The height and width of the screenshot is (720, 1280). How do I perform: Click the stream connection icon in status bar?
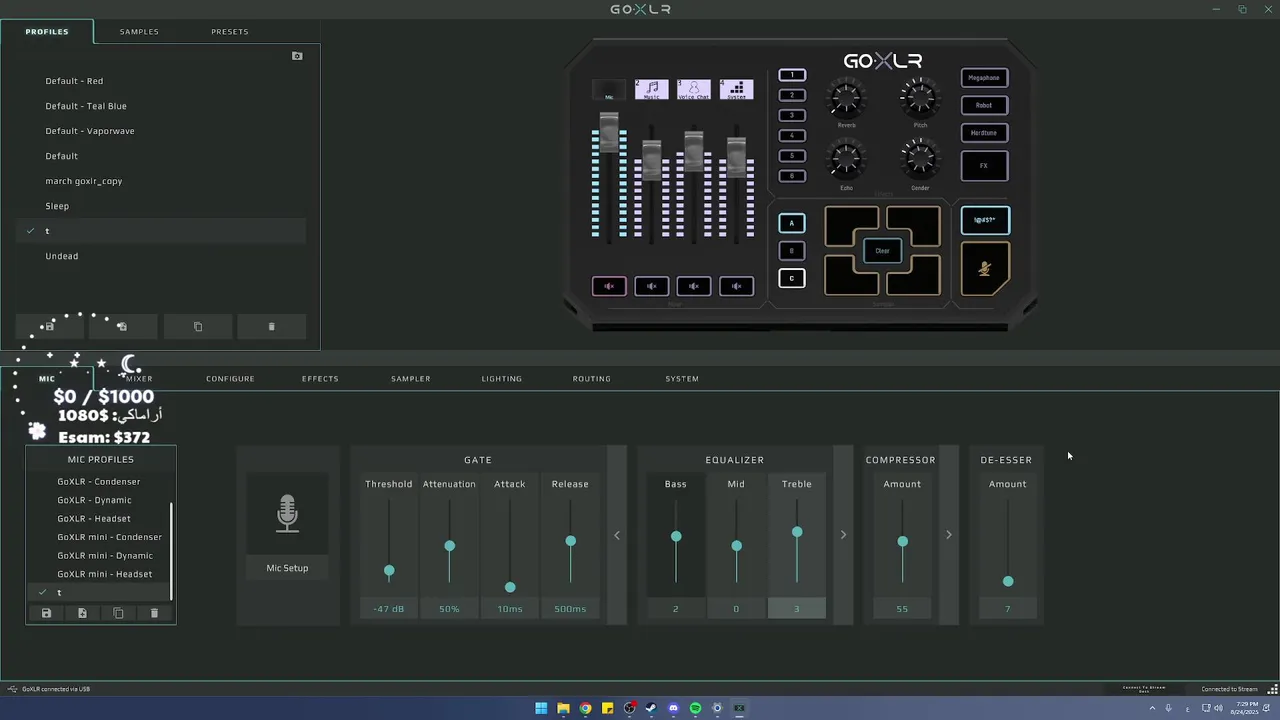point(1273,689)
